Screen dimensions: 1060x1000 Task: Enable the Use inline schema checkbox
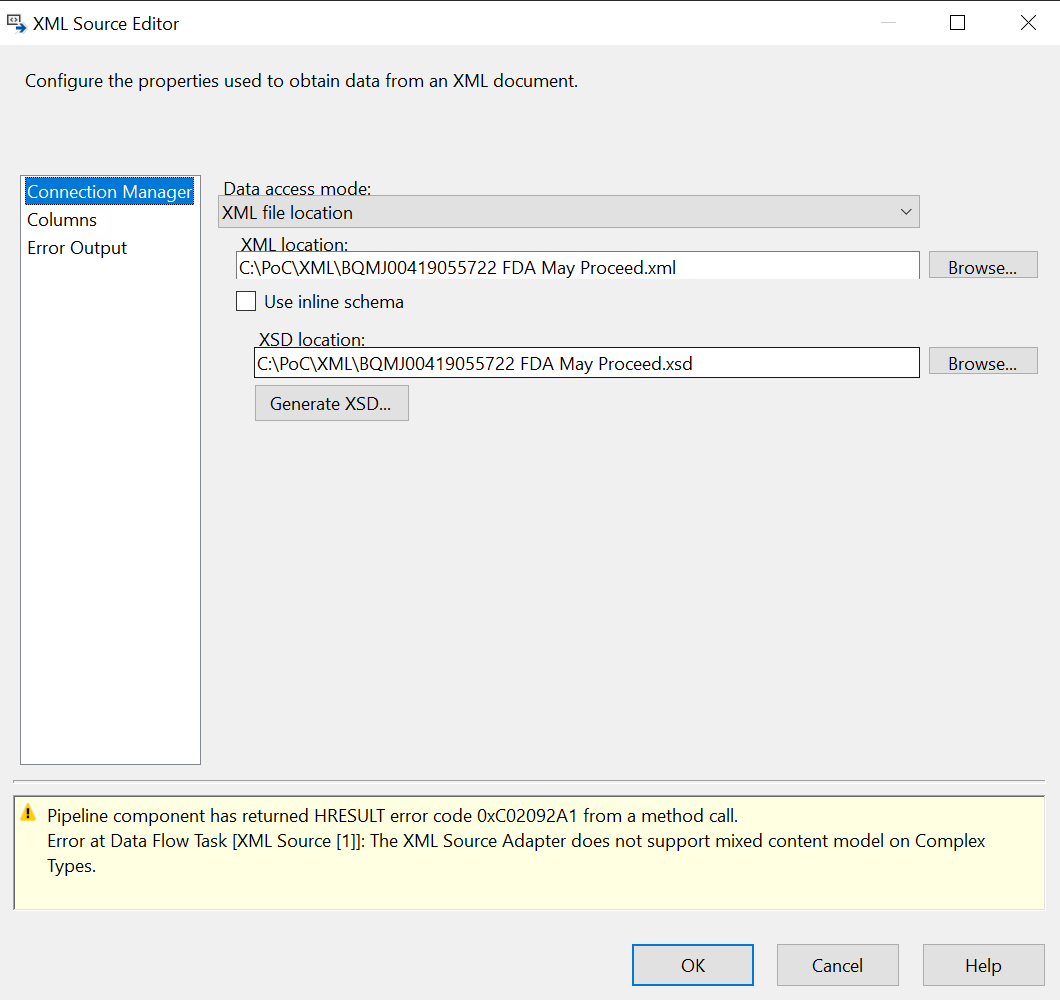246,301
